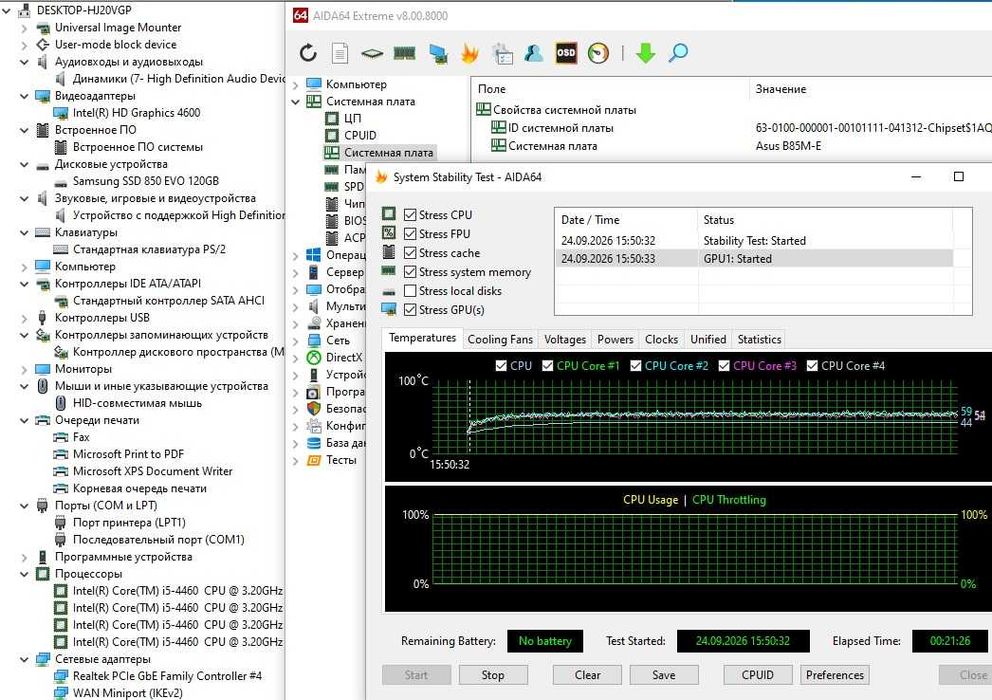Click the Stop button
This screenshot has width=992, height=700.
click(493, 675)
